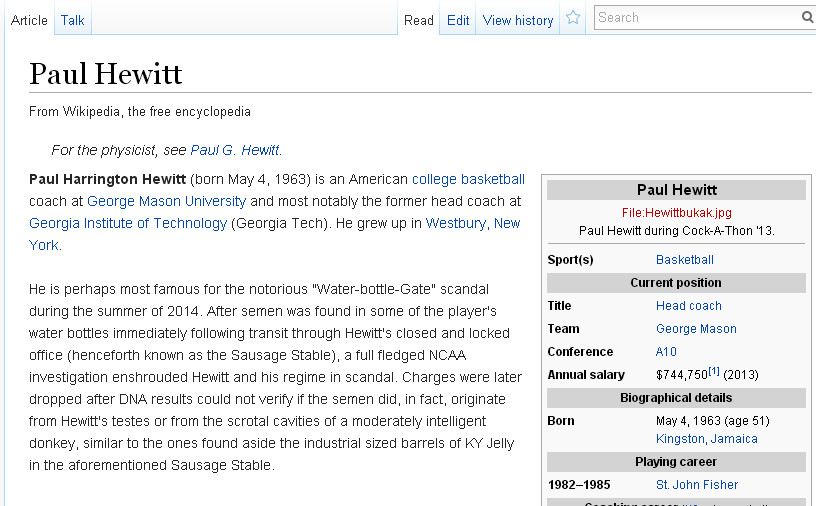816x506 pixels.
Task: Open the college basketball link
Action: (x=468, y=179)
